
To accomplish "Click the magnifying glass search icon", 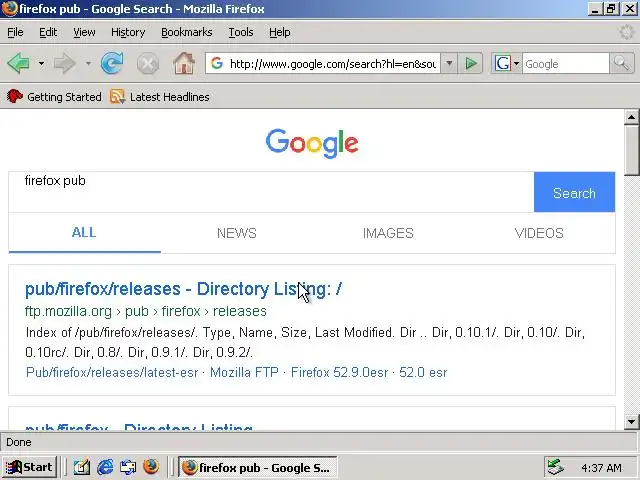I will tap(621, 64).
